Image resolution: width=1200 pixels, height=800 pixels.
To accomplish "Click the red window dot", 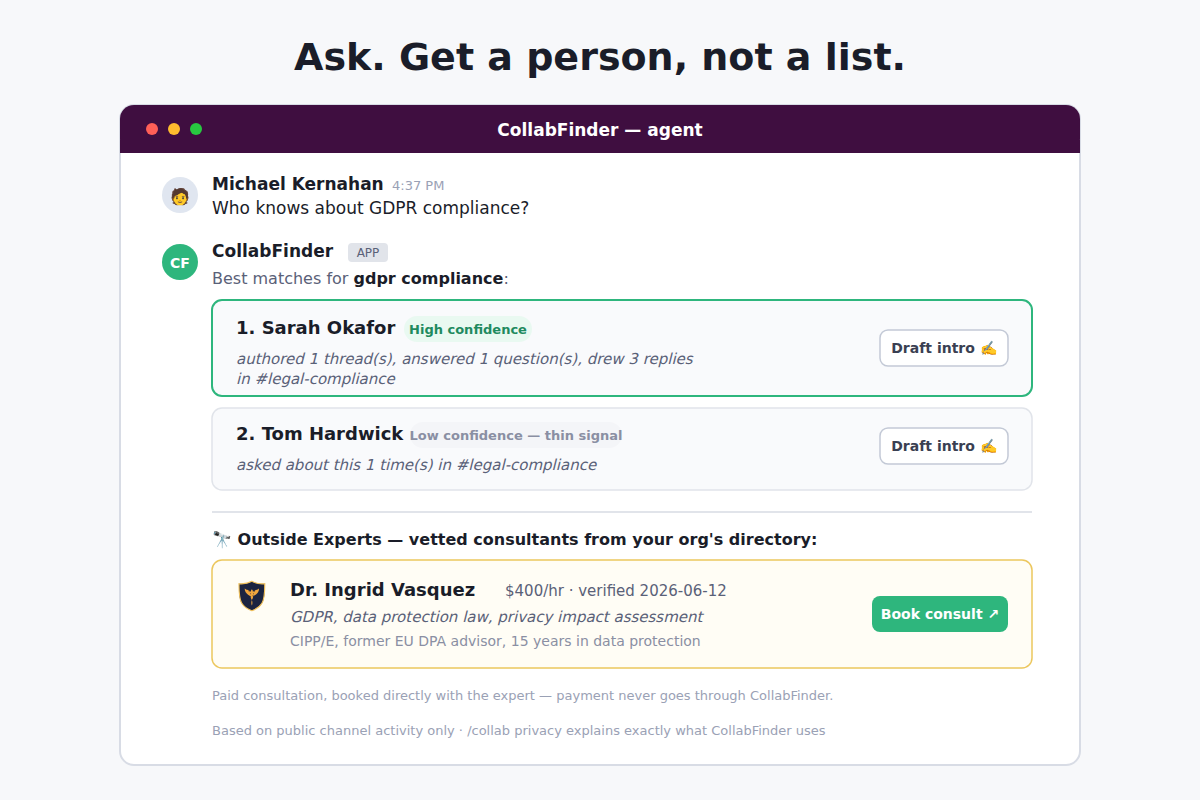I will (x=152, y=129).
